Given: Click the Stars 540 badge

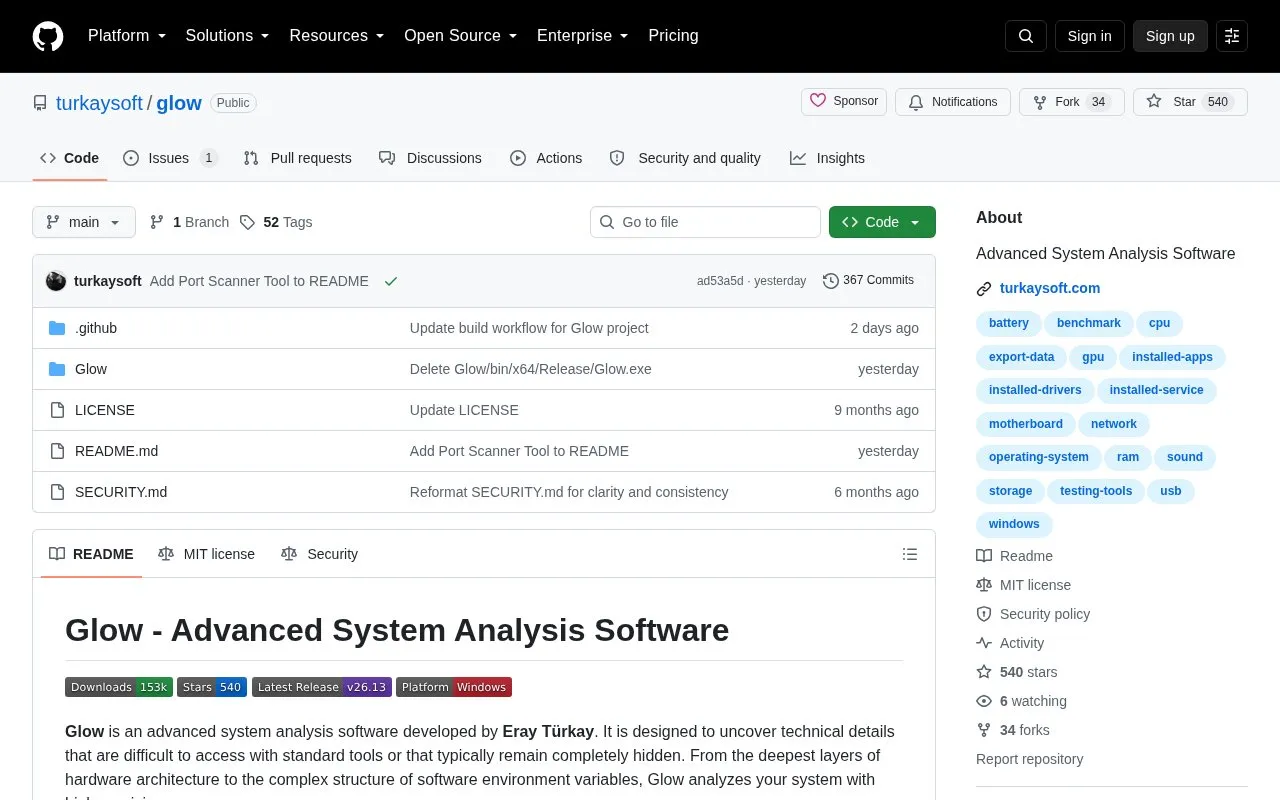Looking at the screenshot, I should 212,687.
